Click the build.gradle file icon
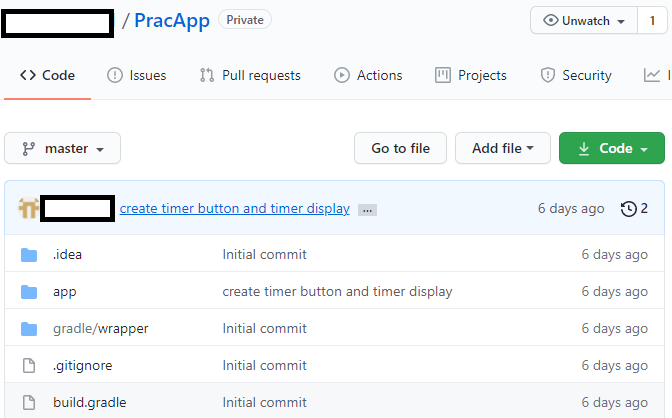The width and height of the screenshot is (672, 418). [x=29, y=403]
